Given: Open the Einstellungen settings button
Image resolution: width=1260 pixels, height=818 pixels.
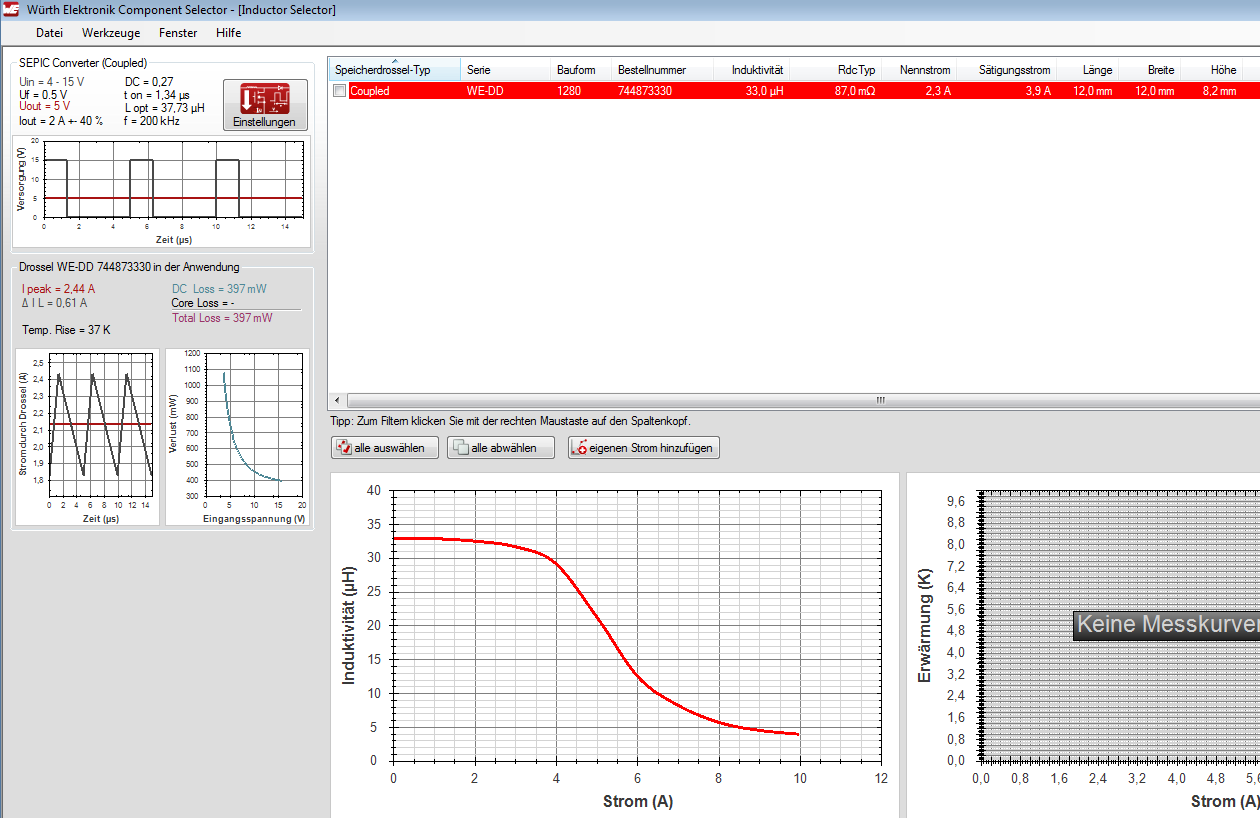Looking at the screenshot, I should tap(265, 105).
